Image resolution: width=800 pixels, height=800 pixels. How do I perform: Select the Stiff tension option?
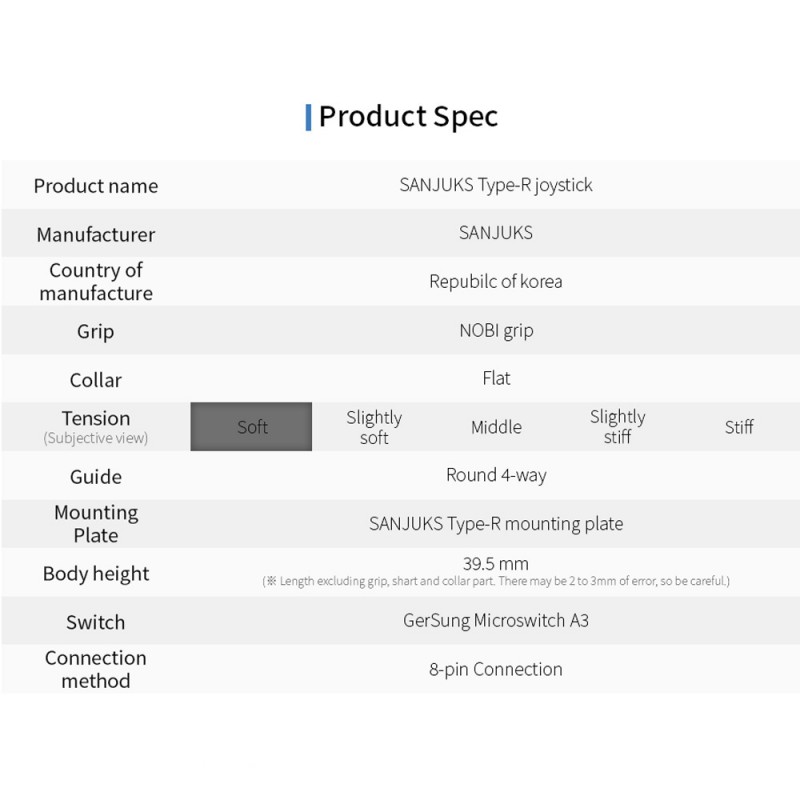coord(739,427)
